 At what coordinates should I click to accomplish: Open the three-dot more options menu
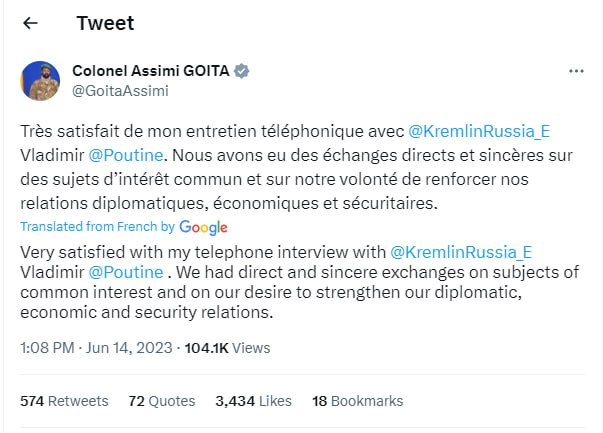(576, 71)
